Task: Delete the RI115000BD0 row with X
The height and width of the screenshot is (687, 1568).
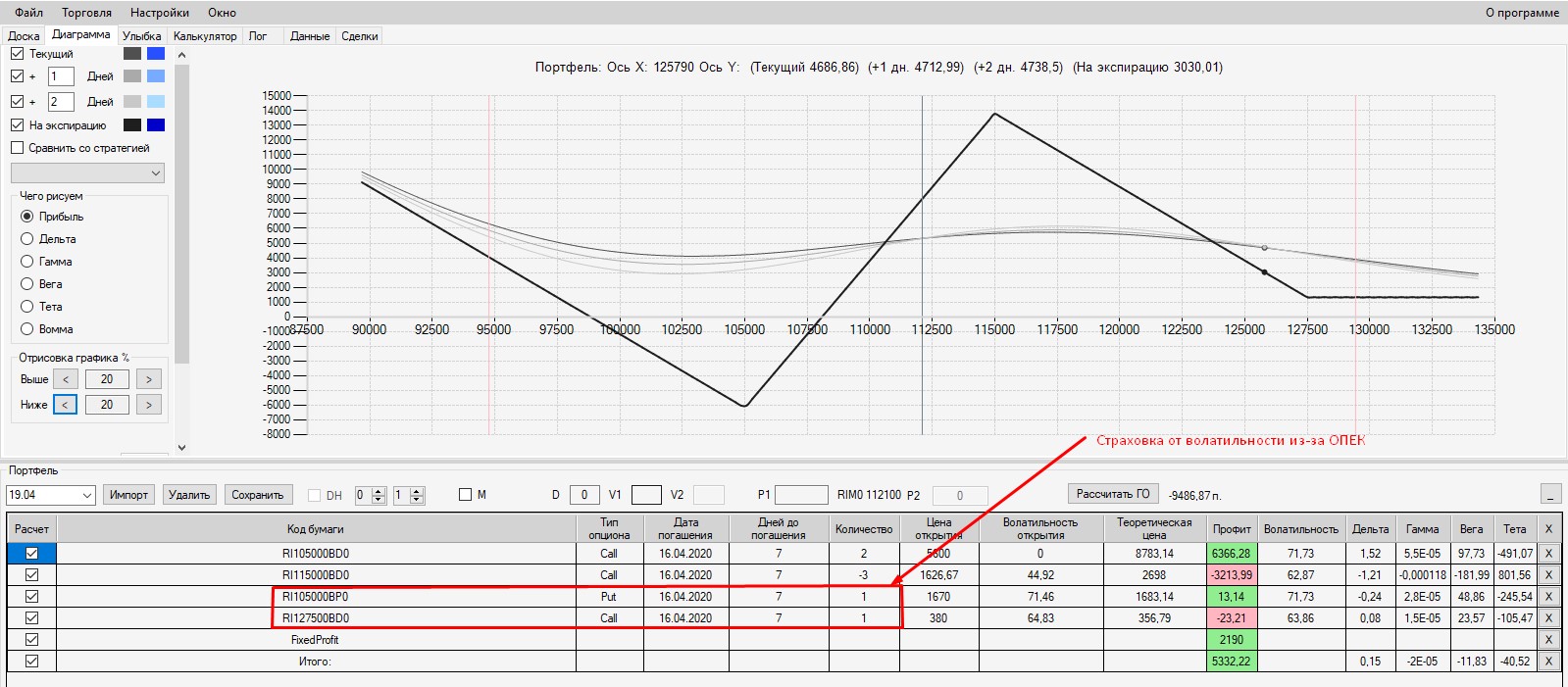Action: [x=1548, y=575]
